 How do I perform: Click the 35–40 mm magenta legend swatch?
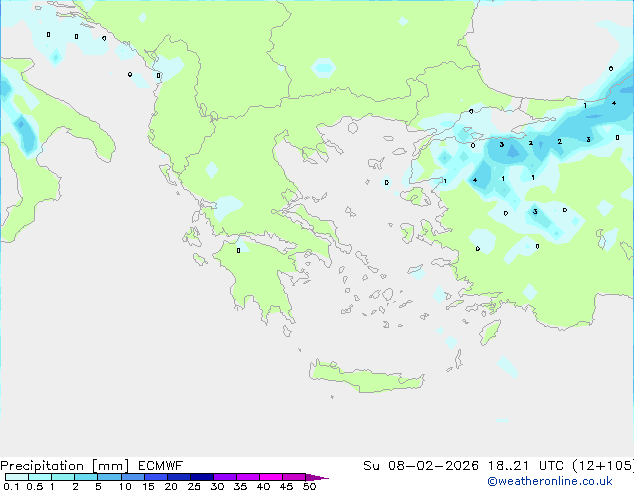tap(248, 477)
